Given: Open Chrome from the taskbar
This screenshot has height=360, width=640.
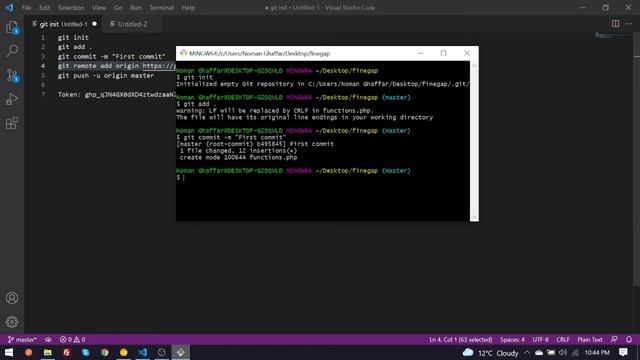Looking at the screenshot, I should pos(104,352).
